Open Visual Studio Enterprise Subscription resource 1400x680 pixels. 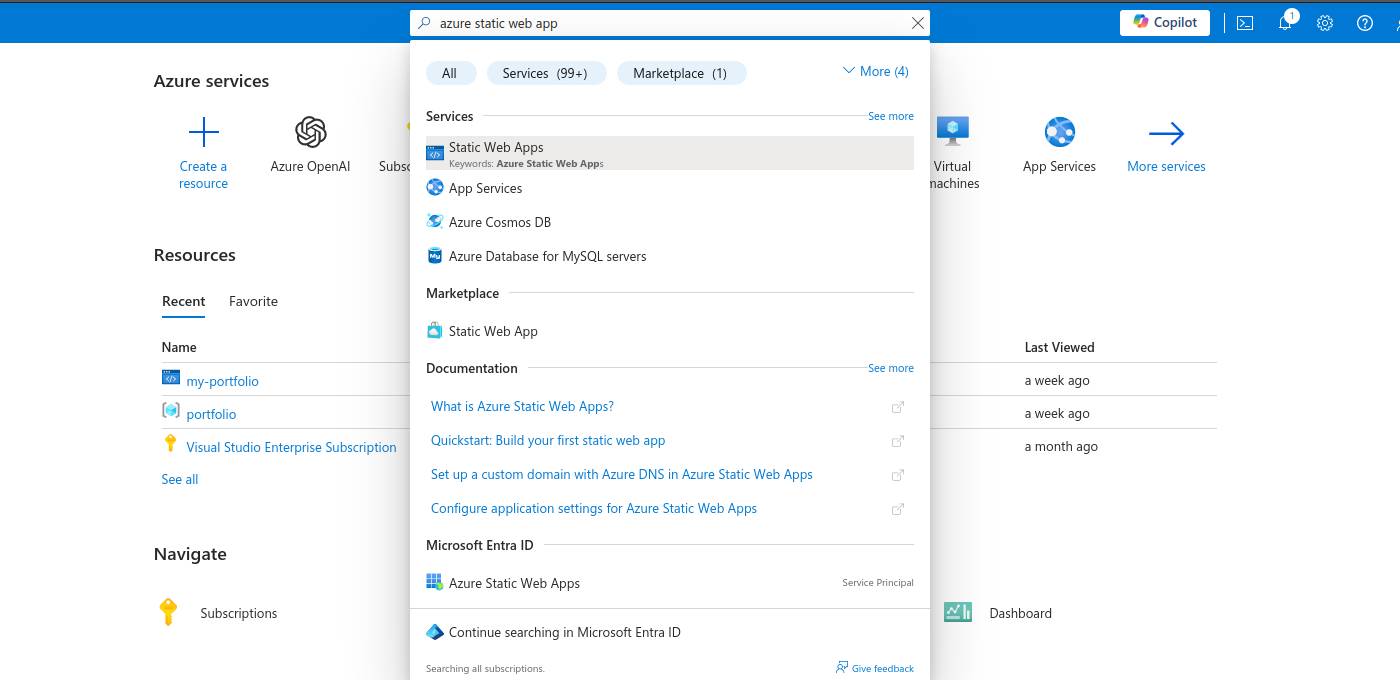pos(291,447)
